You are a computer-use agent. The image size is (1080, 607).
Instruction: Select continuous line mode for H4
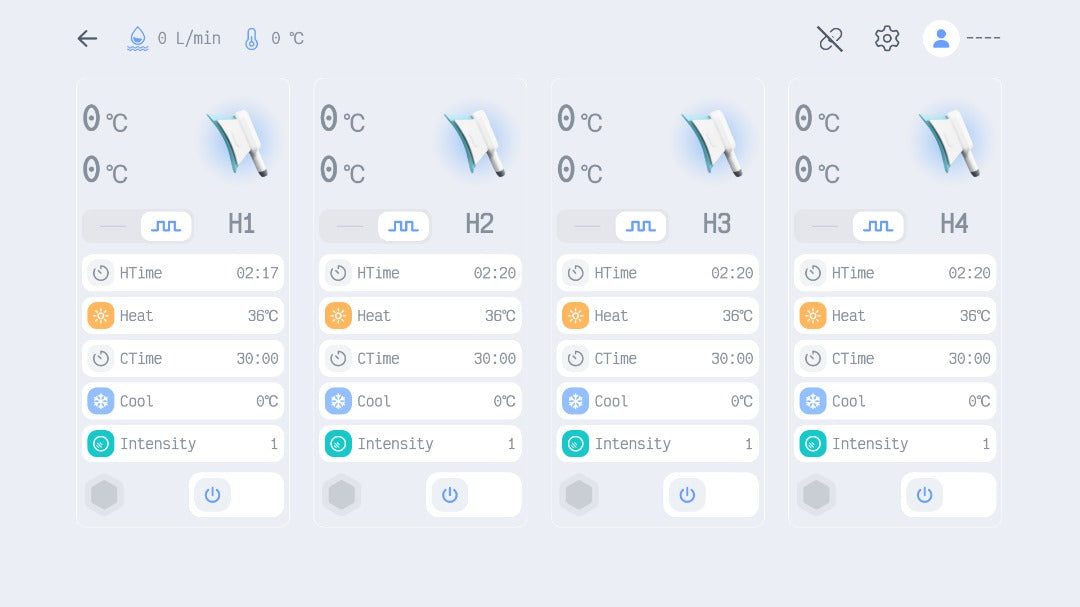pos(825,226)
